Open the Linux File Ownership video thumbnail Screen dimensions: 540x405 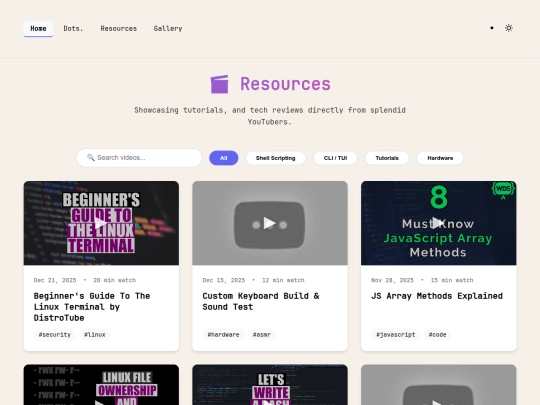[101, 385]
